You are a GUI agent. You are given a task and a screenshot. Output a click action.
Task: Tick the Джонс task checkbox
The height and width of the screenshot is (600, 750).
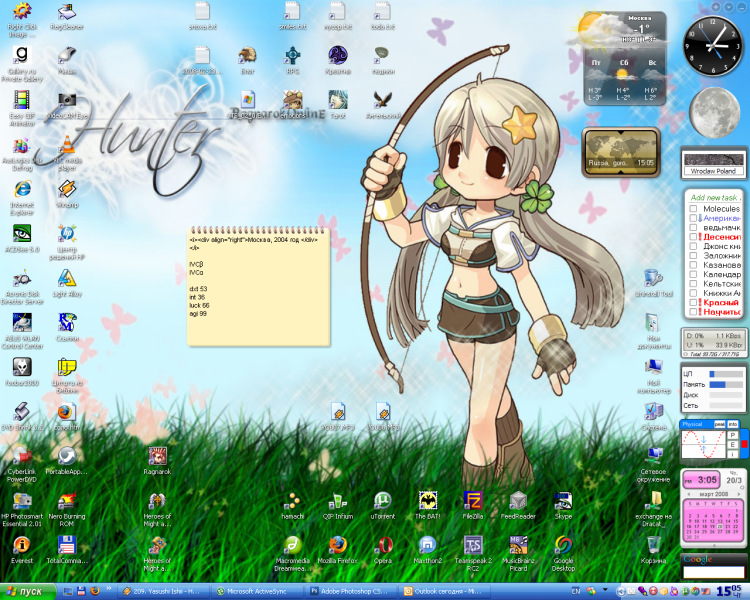coord(693,246)
